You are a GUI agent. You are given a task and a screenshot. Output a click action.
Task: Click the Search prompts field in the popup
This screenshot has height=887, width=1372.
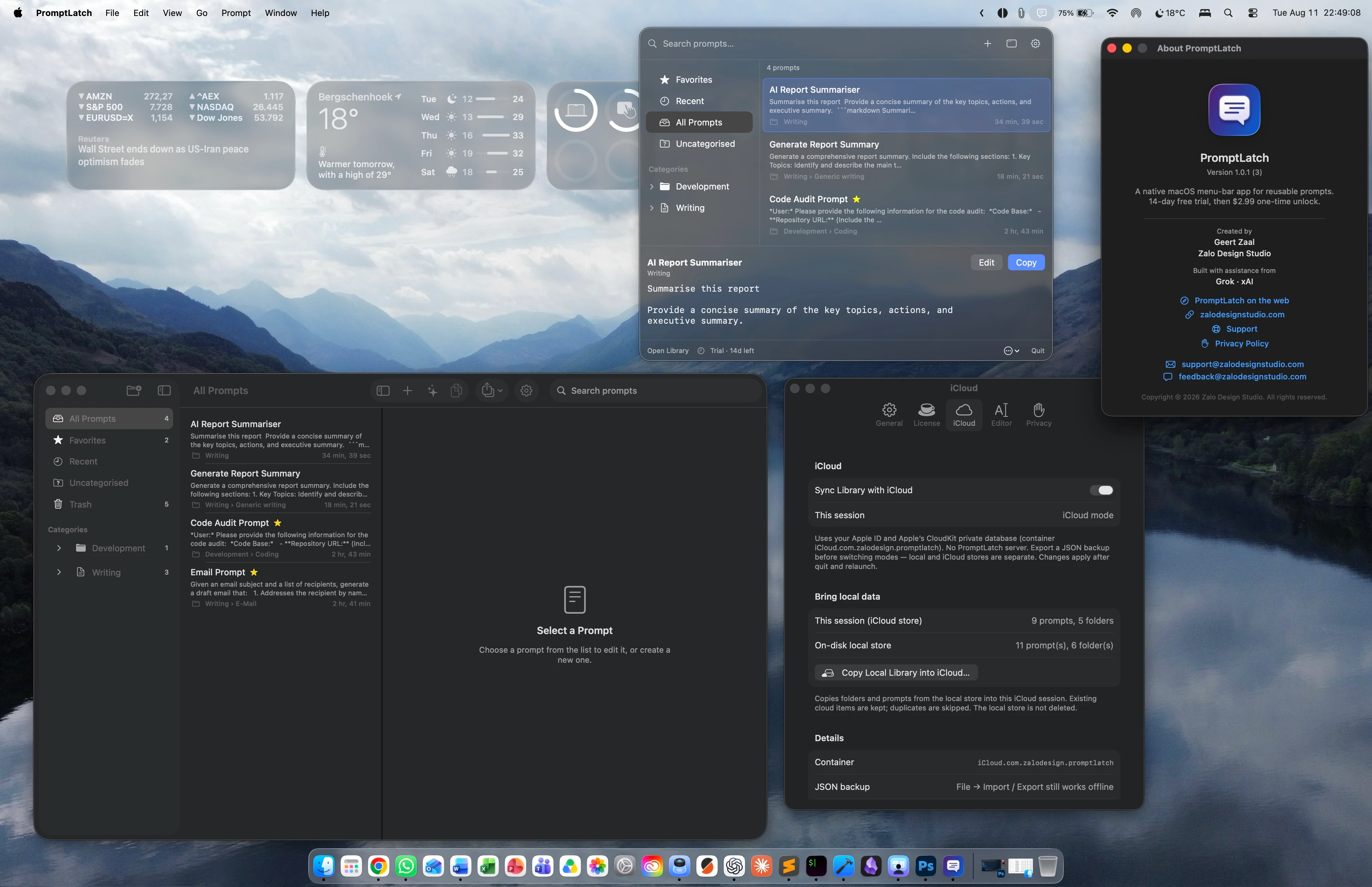812,44
